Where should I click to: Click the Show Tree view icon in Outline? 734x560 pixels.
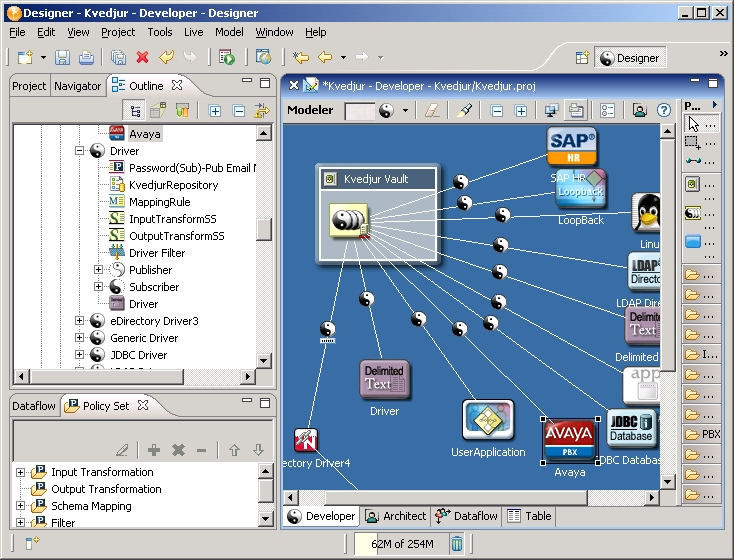pos(135,111)
